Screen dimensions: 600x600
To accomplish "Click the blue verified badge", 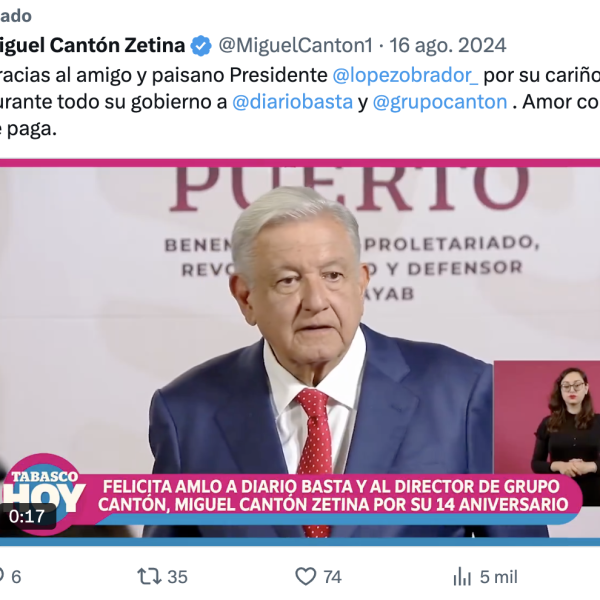I will click(x=201, y=46).
